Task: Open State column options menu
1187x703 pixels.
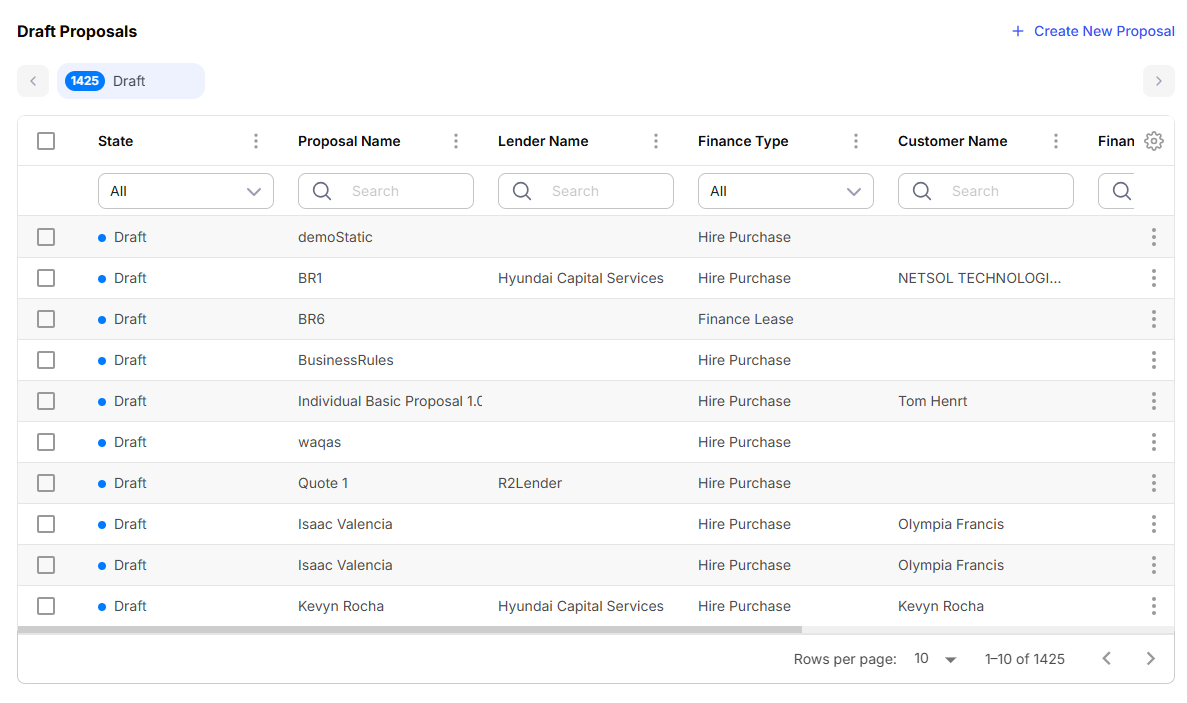Action: point(256,141)
